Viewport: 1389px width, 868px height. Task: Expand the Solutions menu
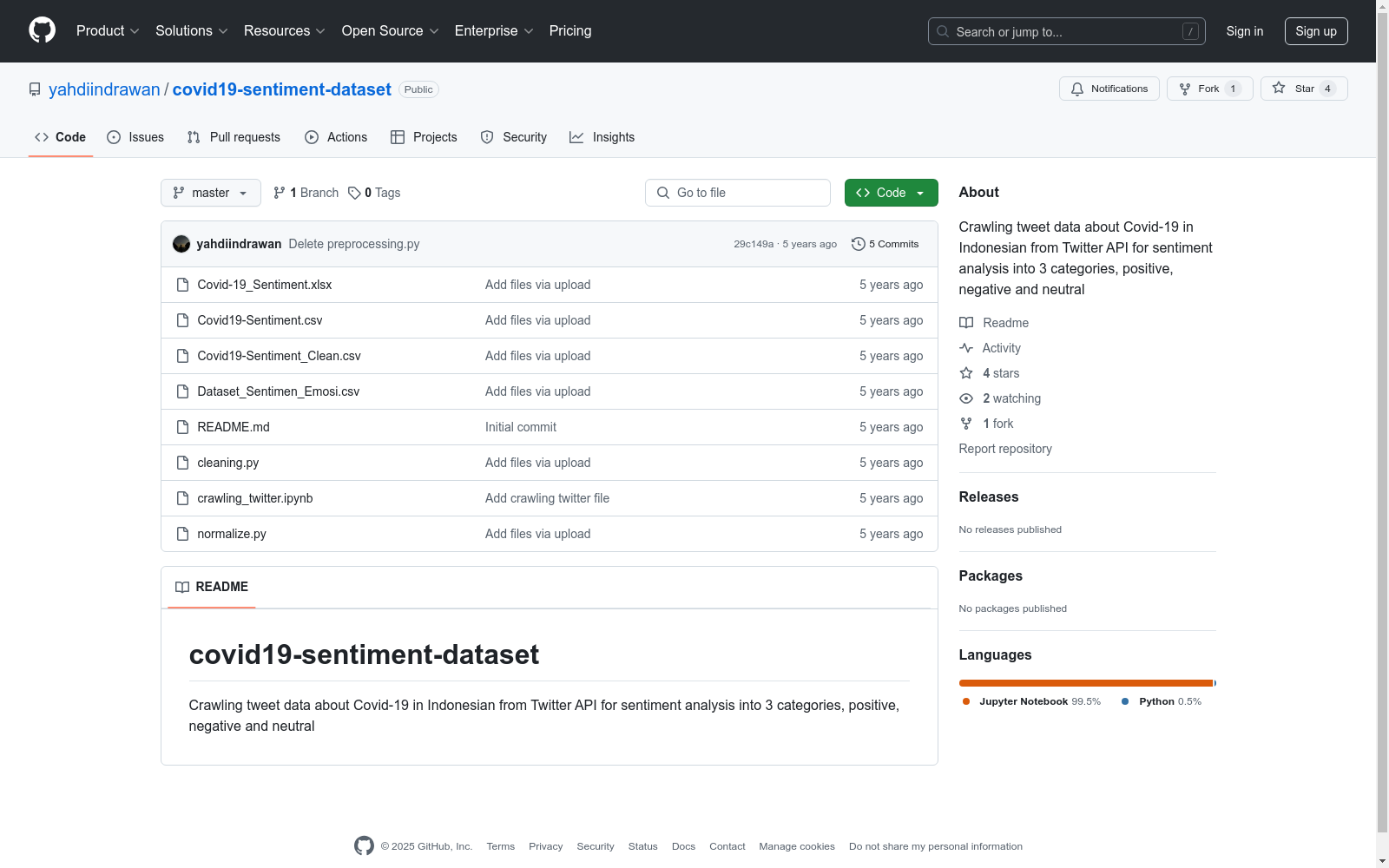tap(192, 30)
